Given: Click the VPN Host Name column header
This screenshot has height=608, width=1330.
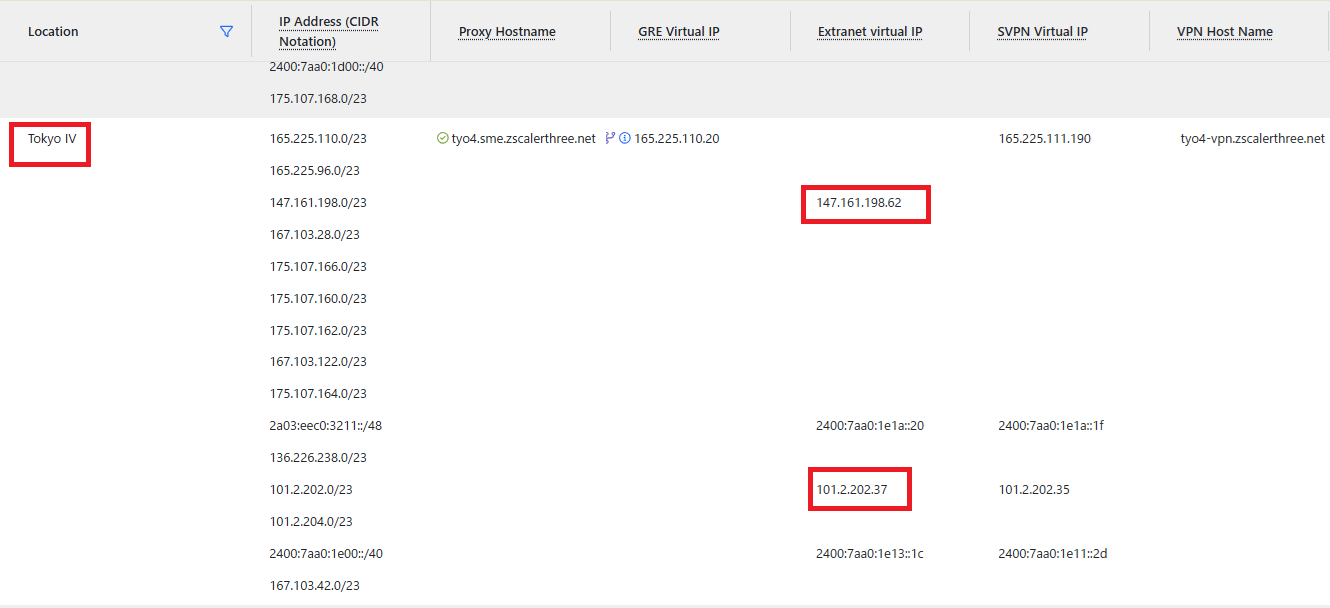Looking at the screenshot, I should [1225, 32].
